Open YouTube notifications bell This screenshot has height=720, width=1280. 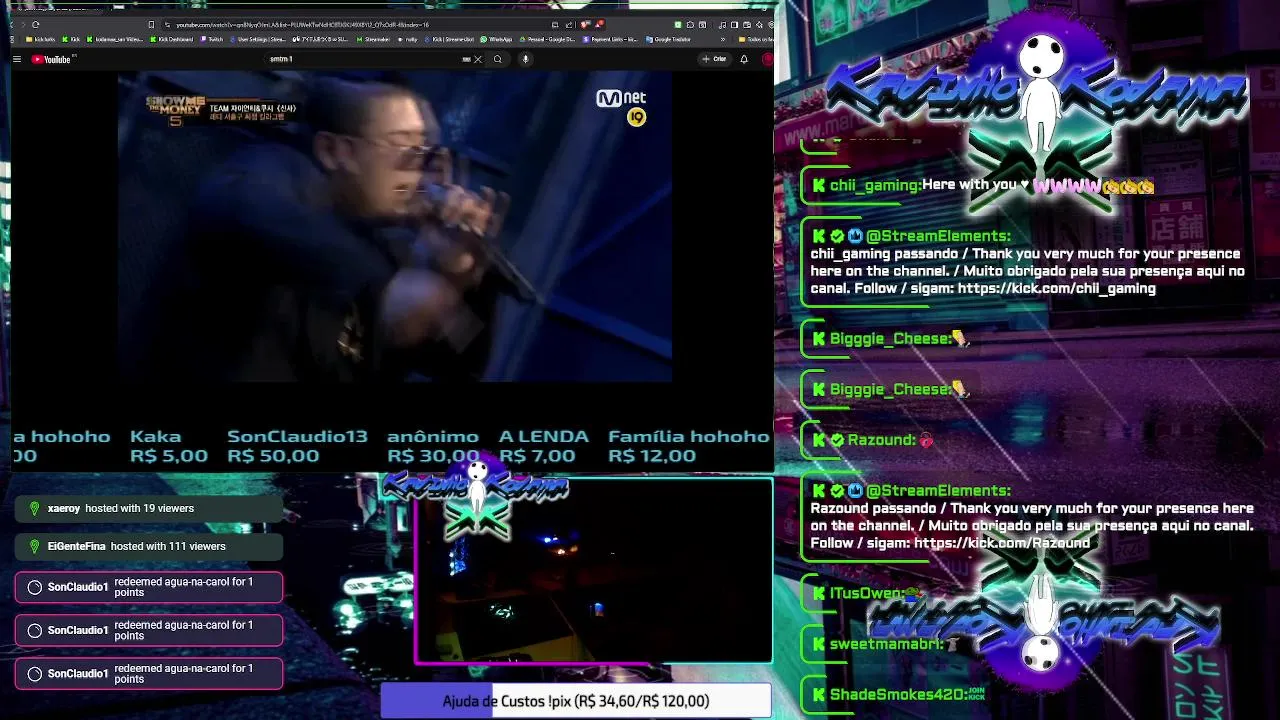tap(744, 59)
